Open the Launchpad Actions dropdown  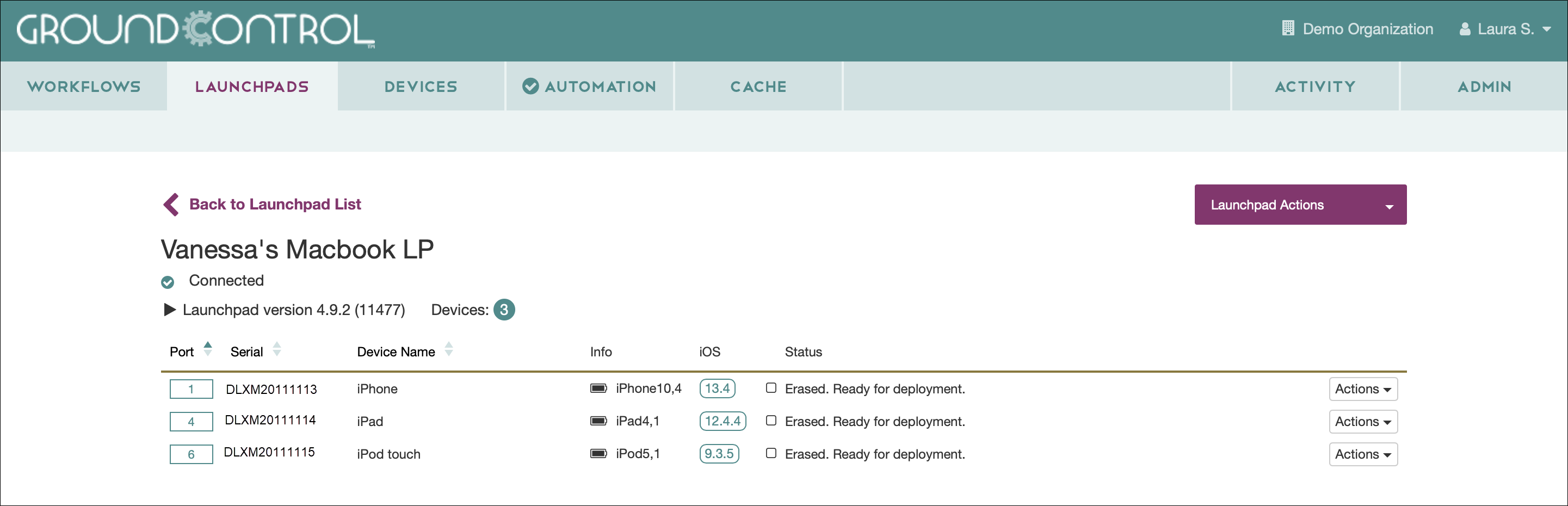[x=1300, y=205]
